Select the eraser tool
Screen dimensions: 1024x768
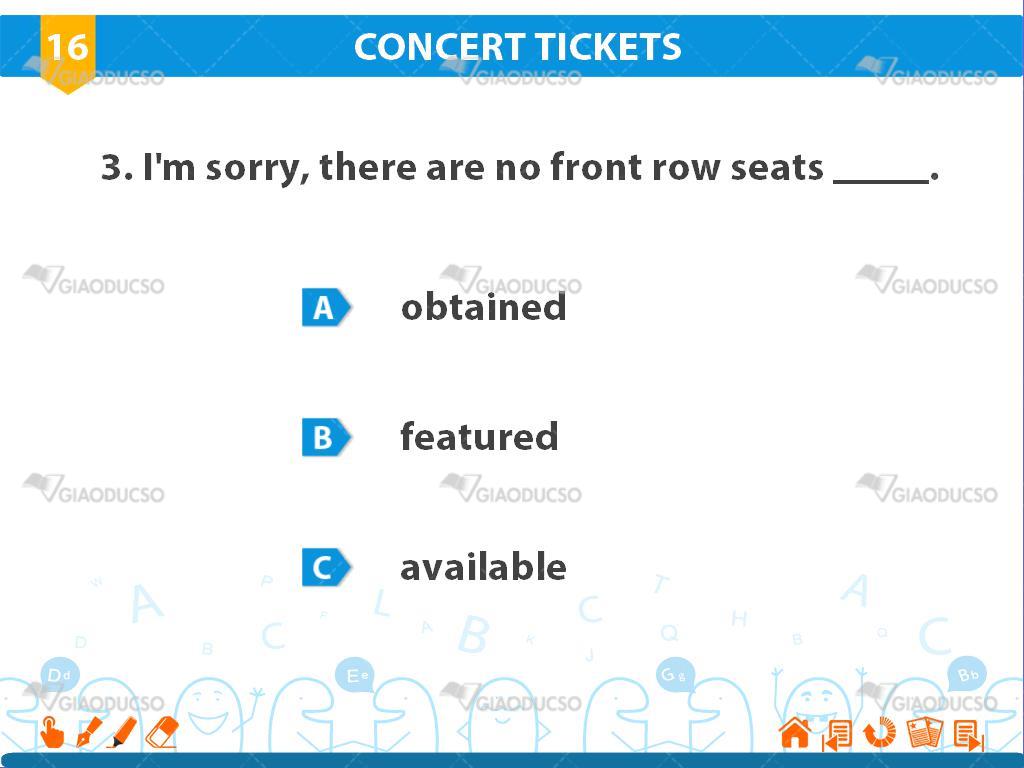(x=161, y=732)
